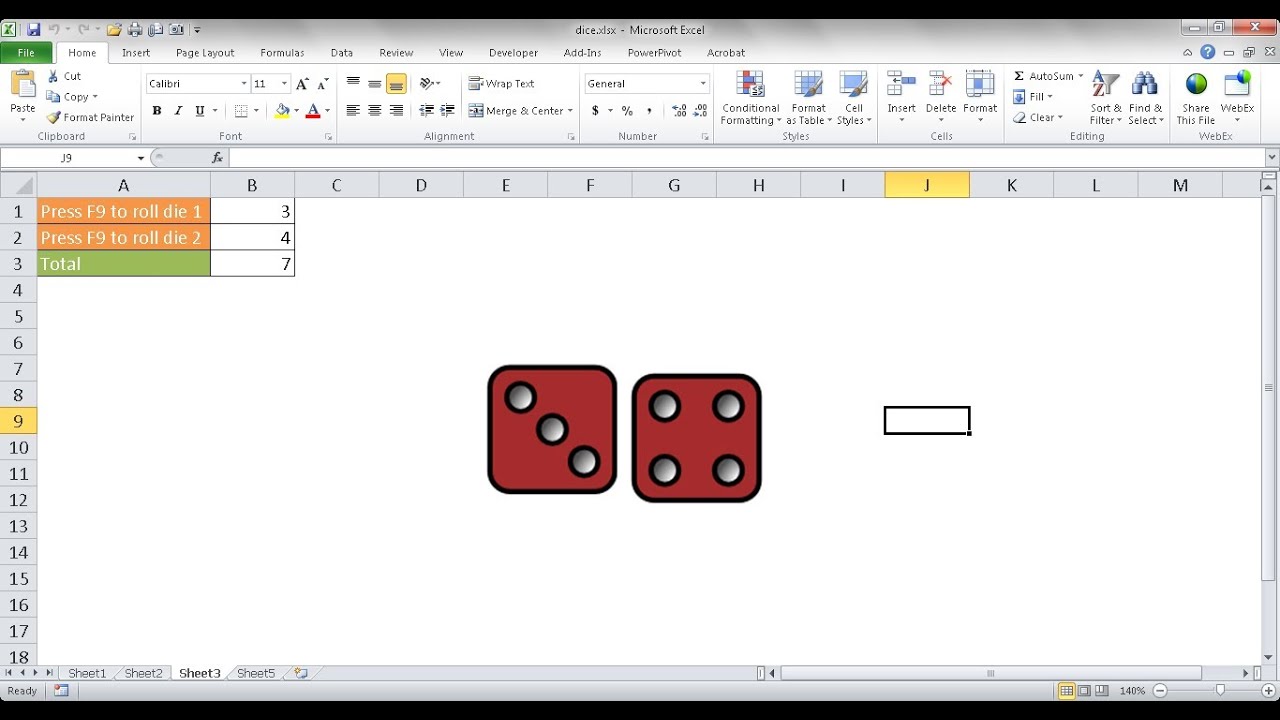
Task: Switch to the Sheet1 worksheet tab
Action: point(87,673)
